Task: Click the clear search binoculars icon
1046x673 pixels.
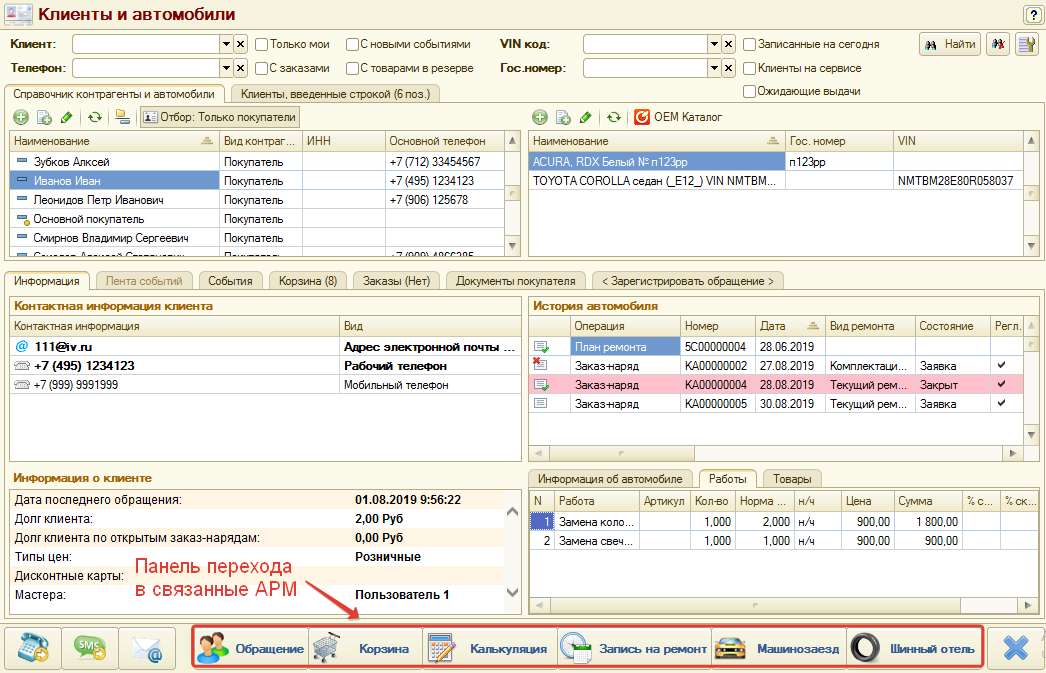Action: click(998, 44)
